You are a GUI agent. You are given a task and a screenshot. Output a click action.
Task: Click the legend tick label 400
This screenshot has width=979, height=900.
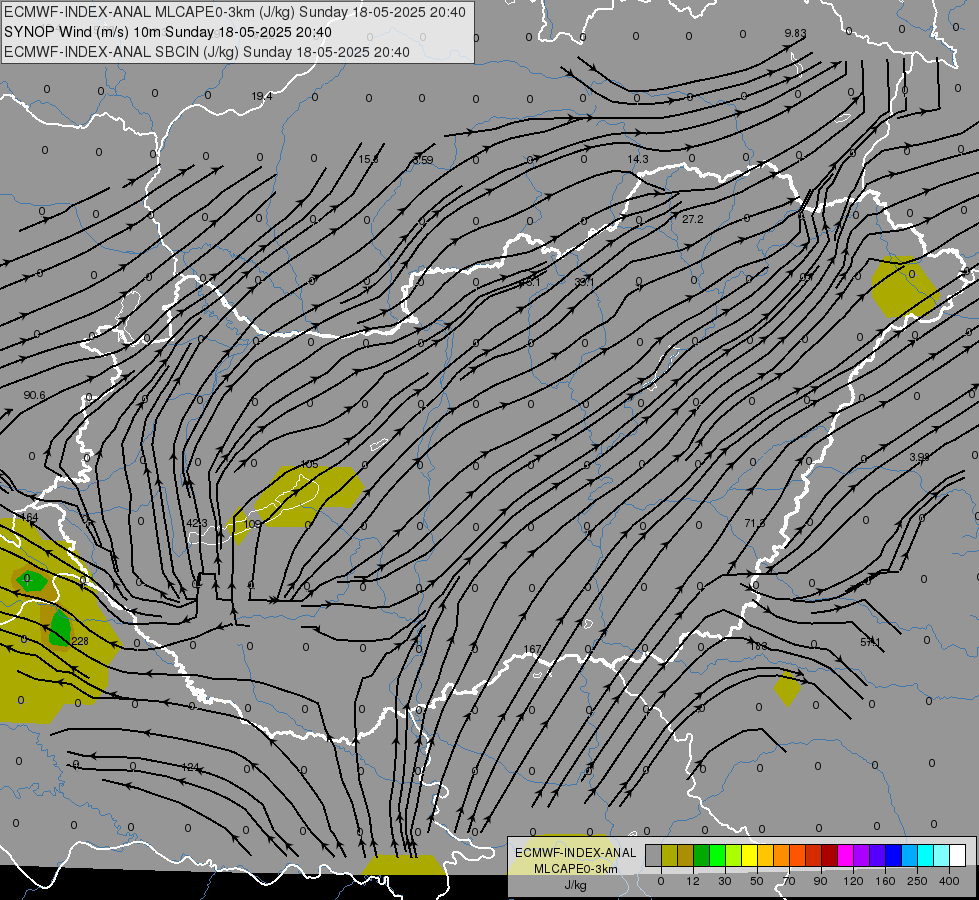point(949,881)
